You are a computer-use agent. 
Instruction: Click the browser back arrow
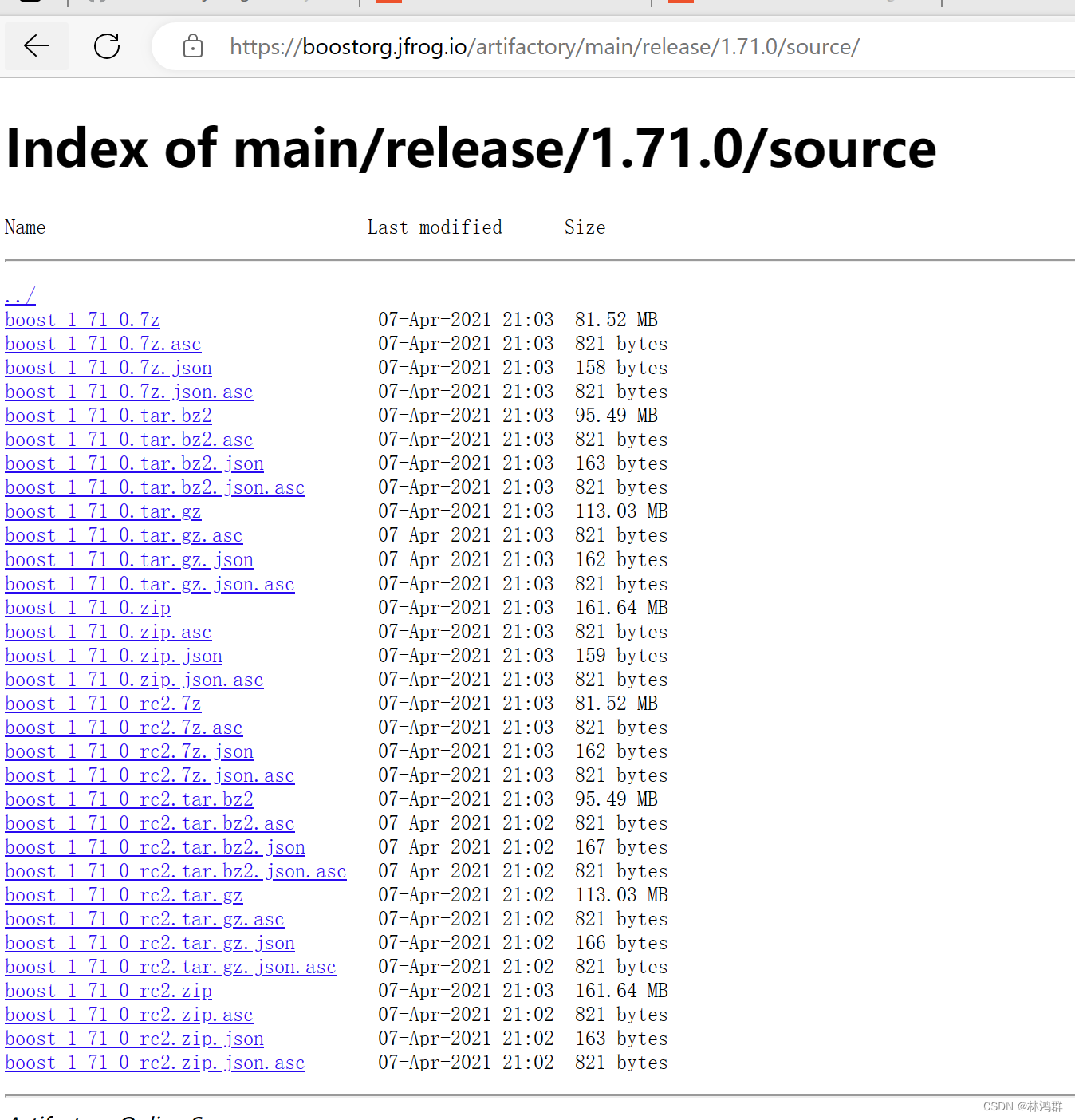click(x=37, y=46)
